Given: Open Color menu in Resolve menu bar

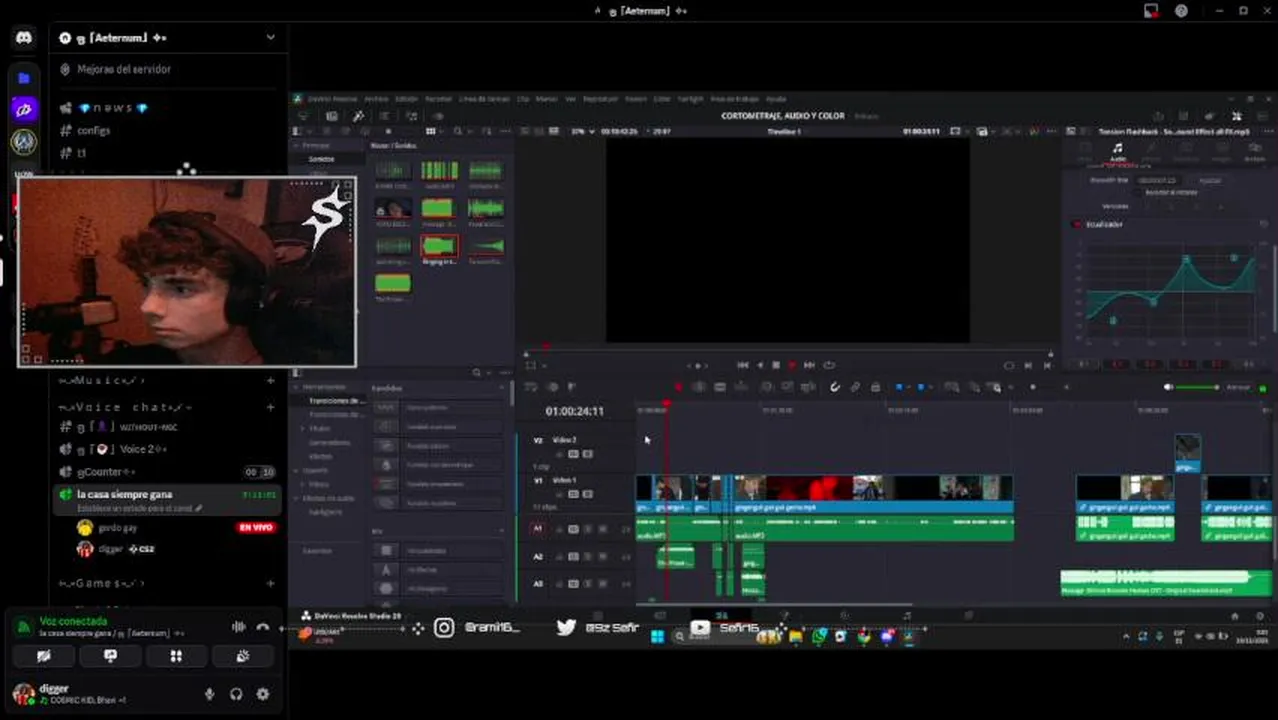Looking at the screenshot, I should point(661,99).
